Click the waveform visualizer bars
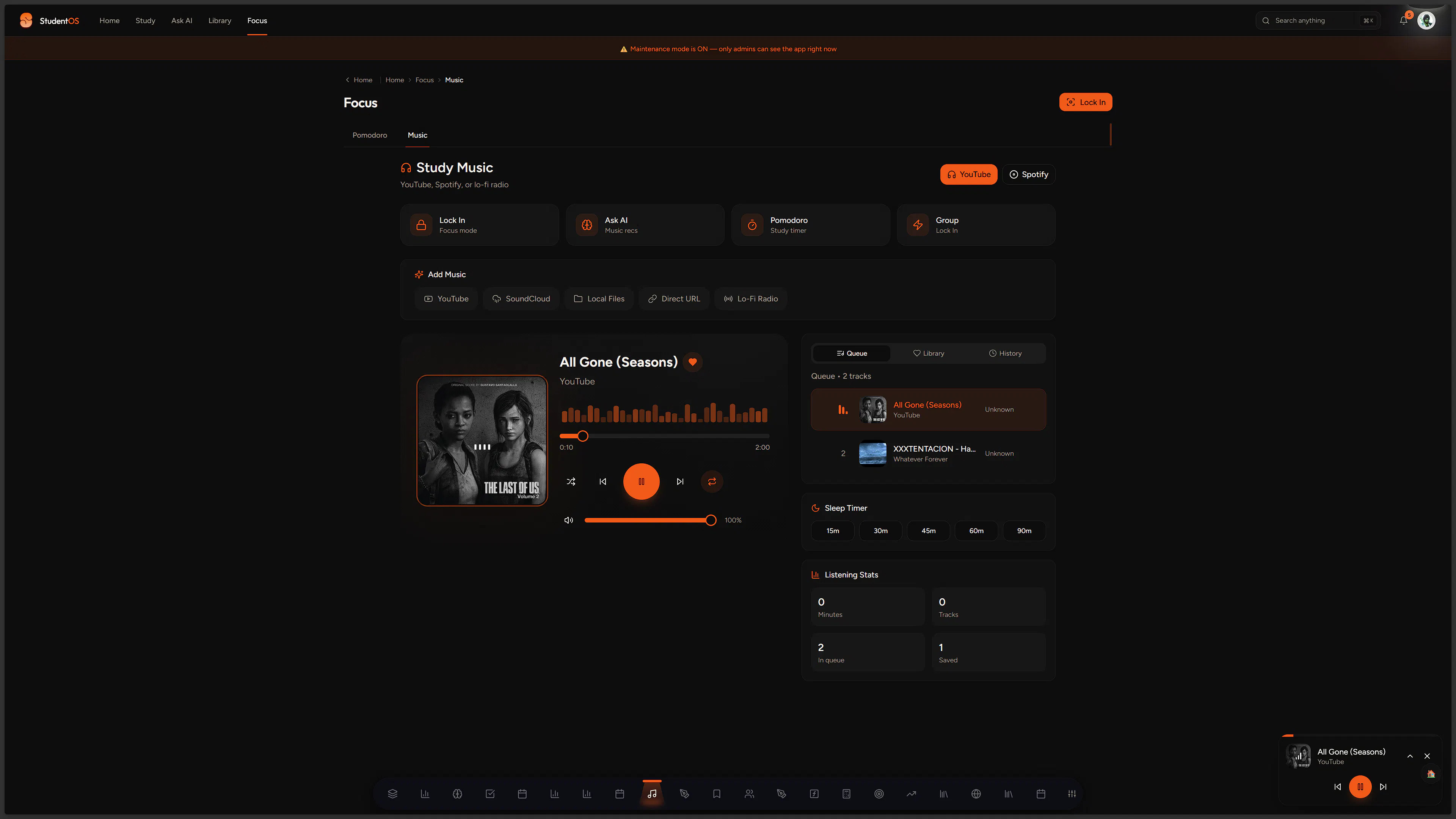This screenshot has height=819, width=1456. pos(664,413)
